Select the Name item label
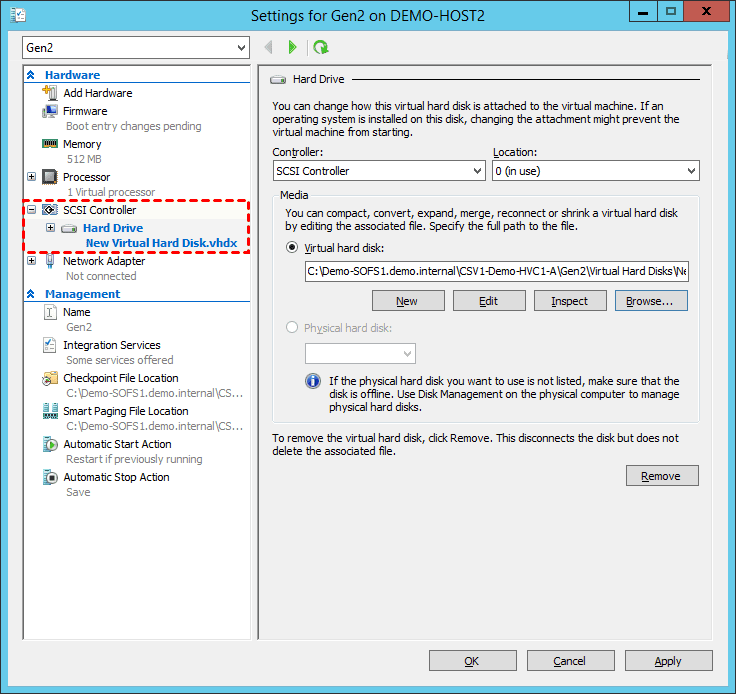The height and width of the screenshot is (694, 736). point(77,312)
